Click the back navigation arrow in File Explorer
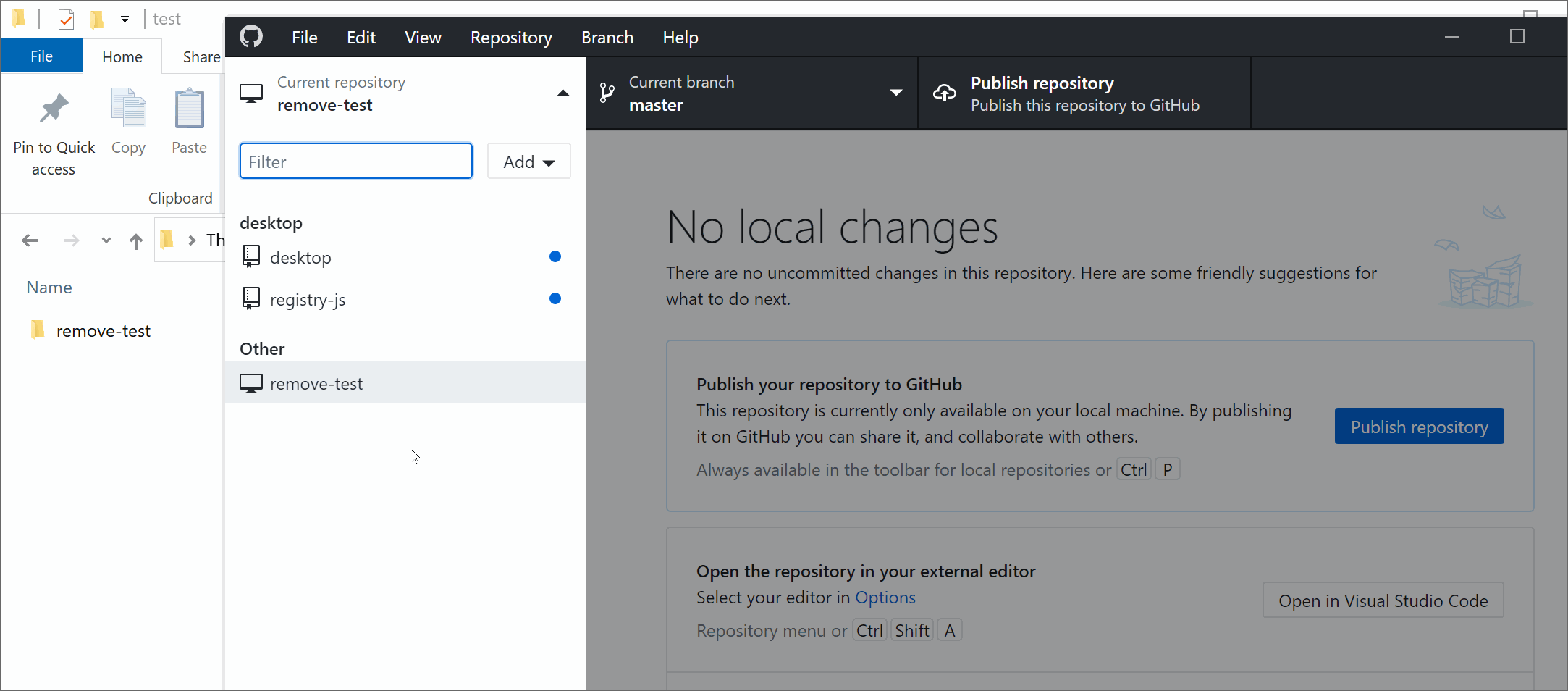The width and height of the screenshot is (1568, 691). (x=30, y=240)
